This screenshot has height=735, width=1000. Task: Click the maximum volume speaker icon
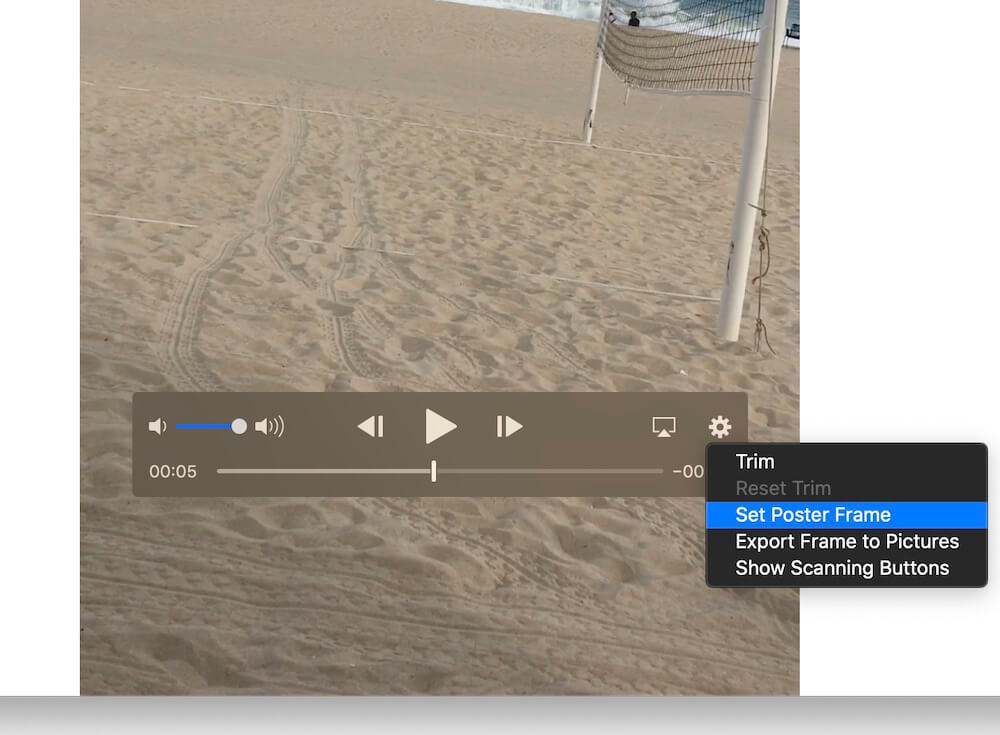click(x=270, y=426)
